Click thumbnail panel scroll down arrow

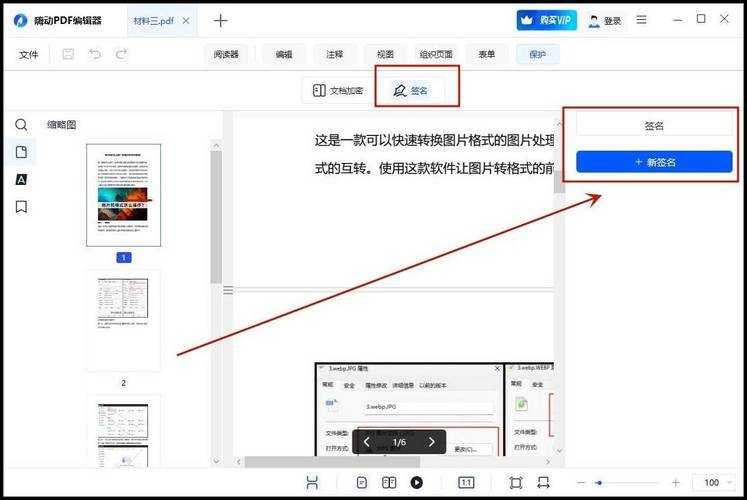pyautogui.click(x=216, y=460)
